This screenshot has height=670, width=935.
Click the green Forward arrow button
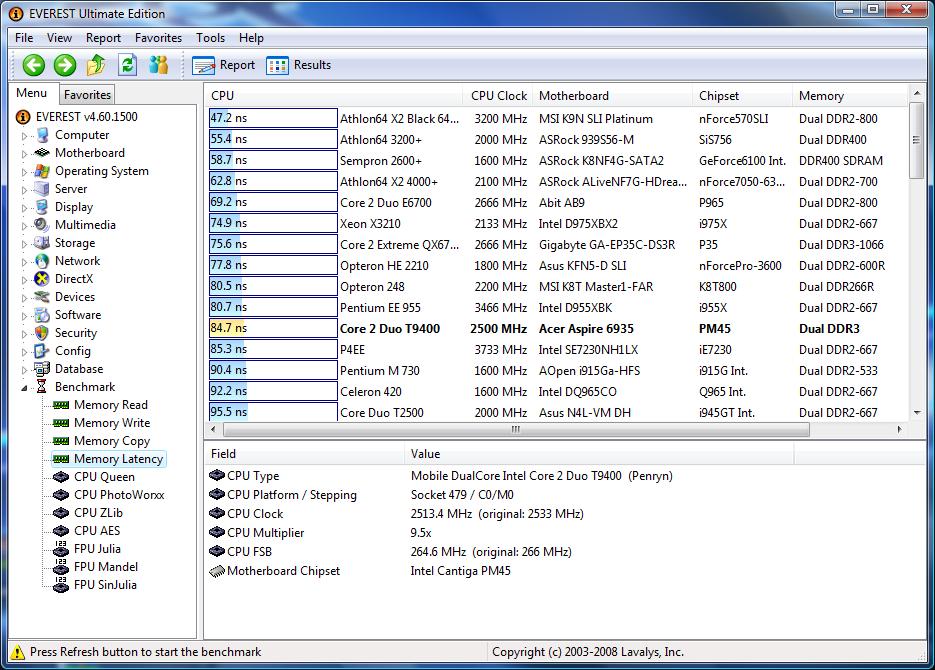click(65, 65)
